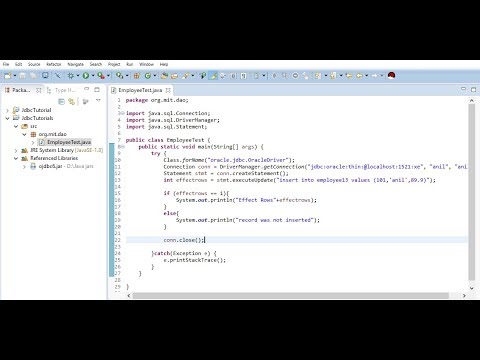Toggle the fold marker beside the main method
480x360 pixels.
[123, 147]
